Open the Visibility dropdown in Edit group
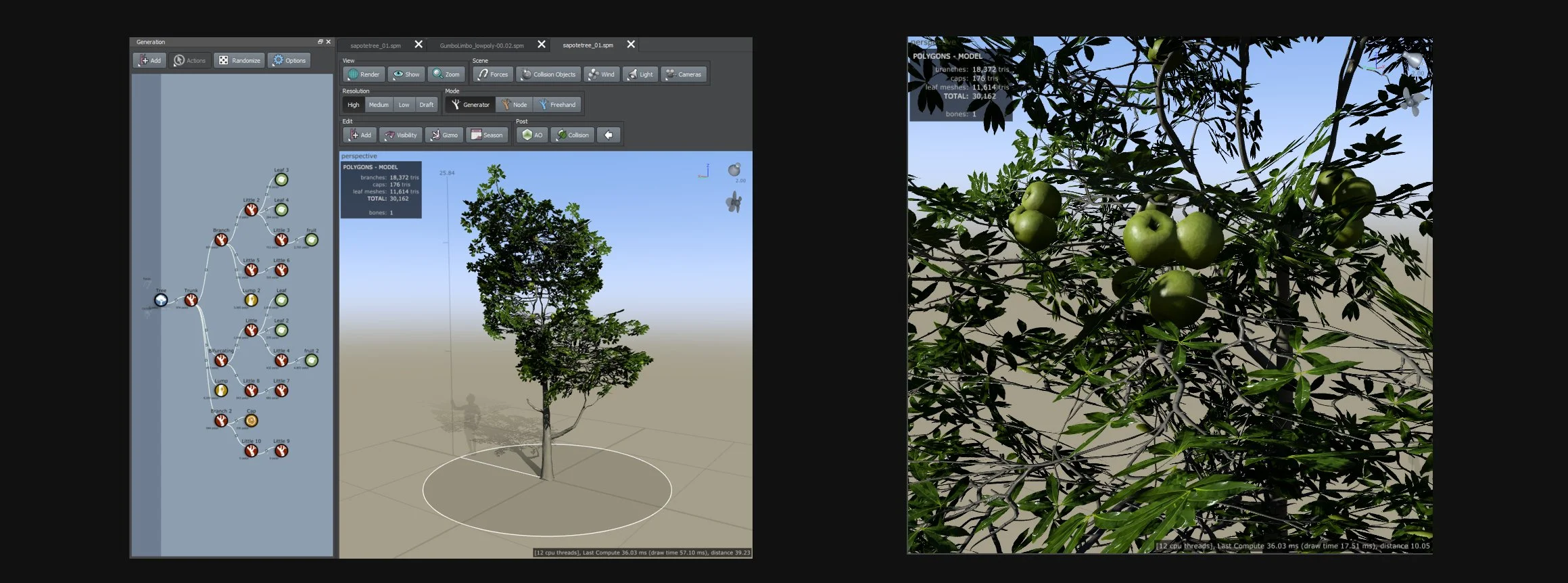 [x=401, y=135]
